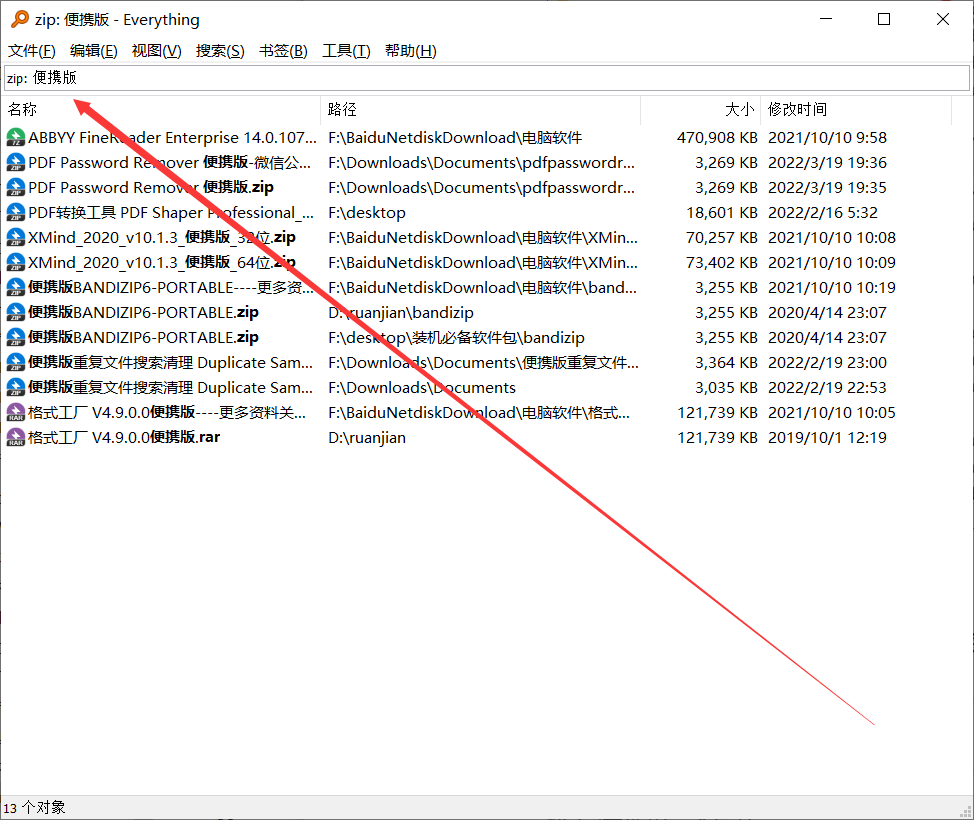Select PDF Password Remover 便携版-微信公 file name
This screenshot has height=820, width=974.
(x=170, y=163)
